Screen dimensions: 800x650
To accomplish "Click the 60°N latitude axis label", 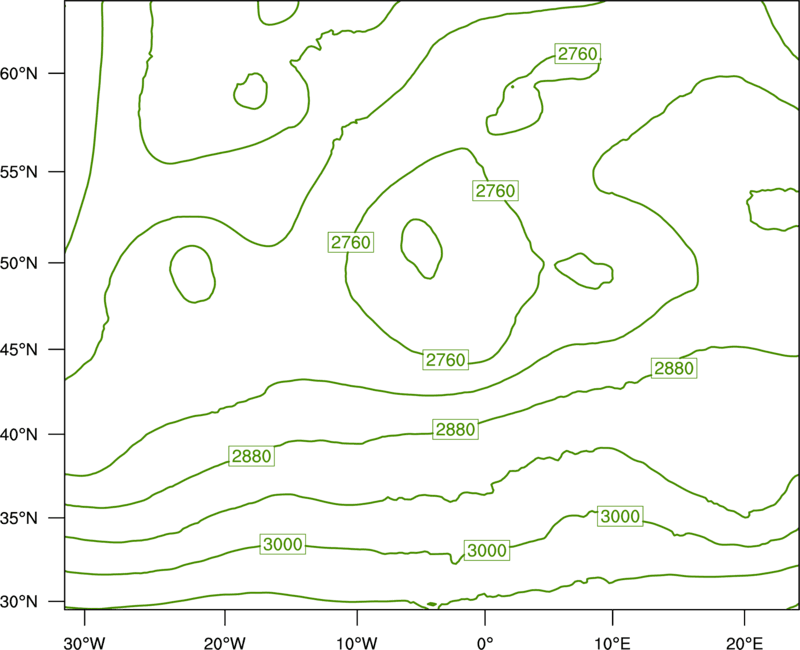I will (x=19, y=74).
